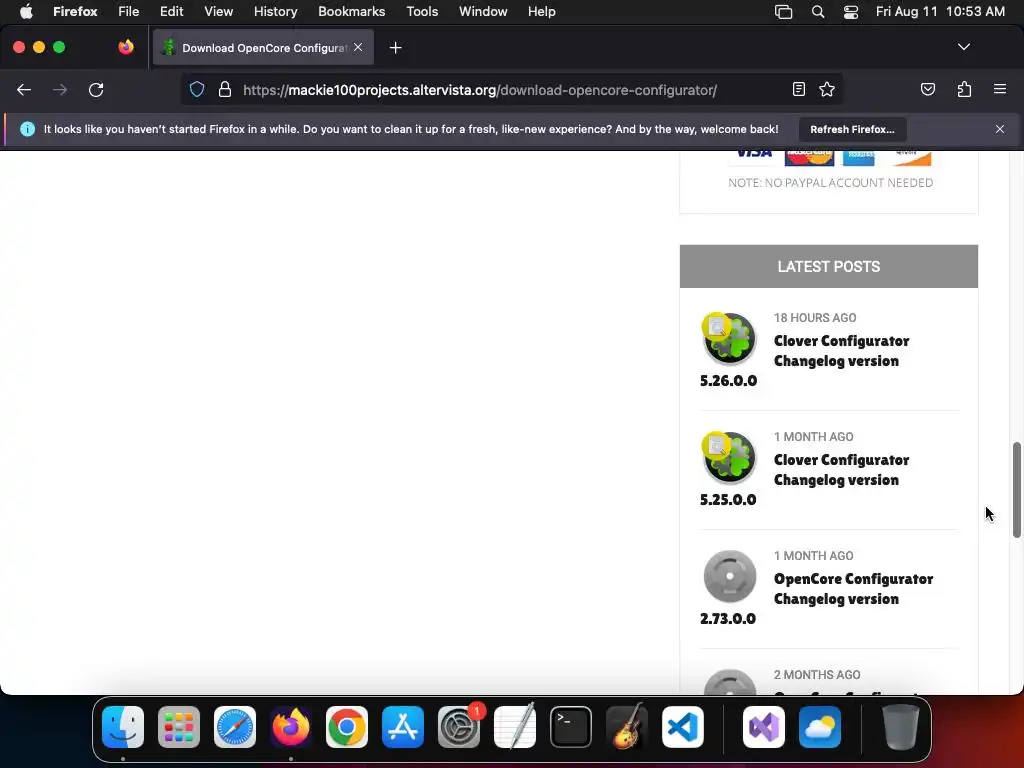Click the 18 HOURS AGO timestamp
The image size is (1024, 768).
[815, 318]
